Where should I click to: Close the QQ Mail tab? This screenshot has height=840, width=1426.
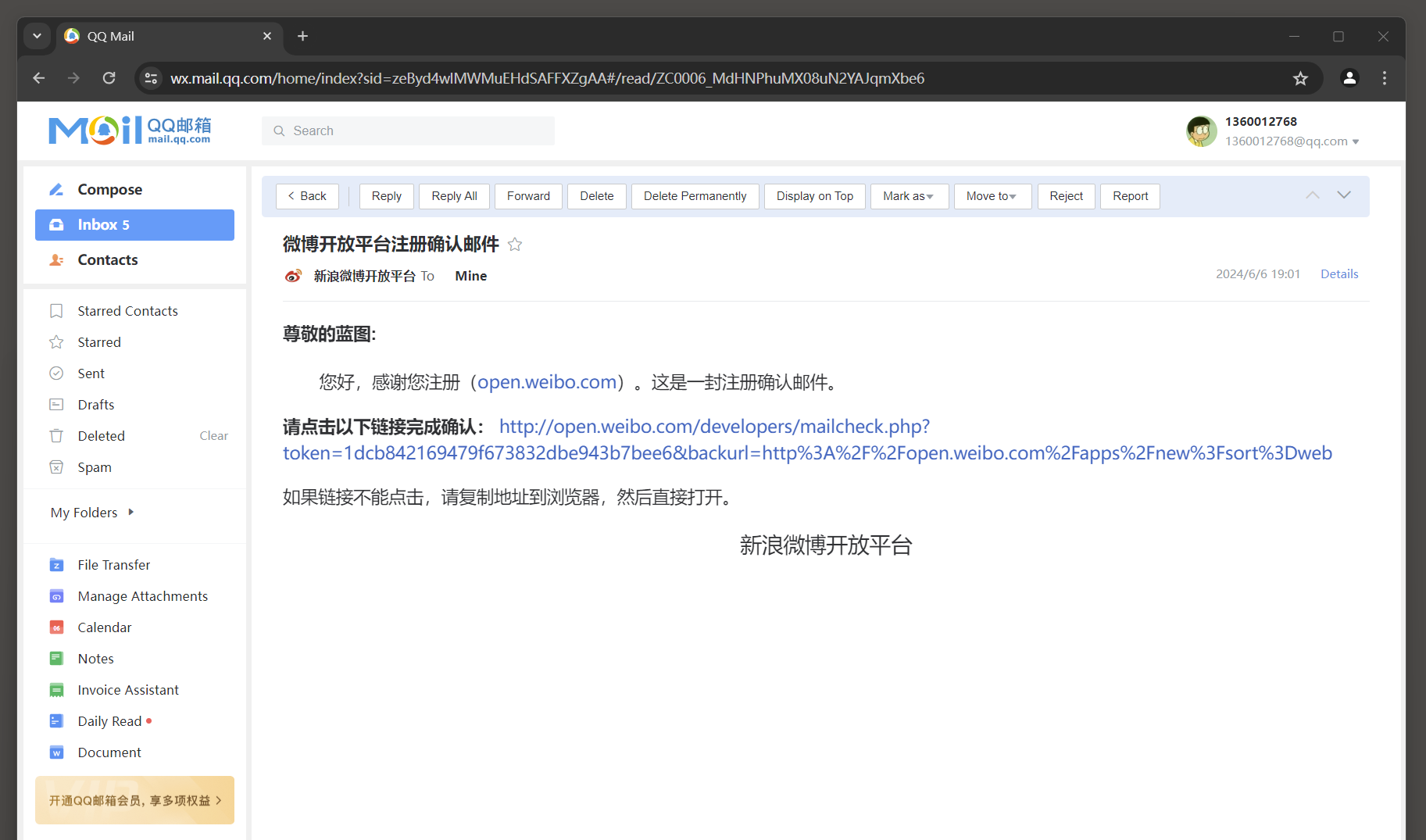coord(267,36)
